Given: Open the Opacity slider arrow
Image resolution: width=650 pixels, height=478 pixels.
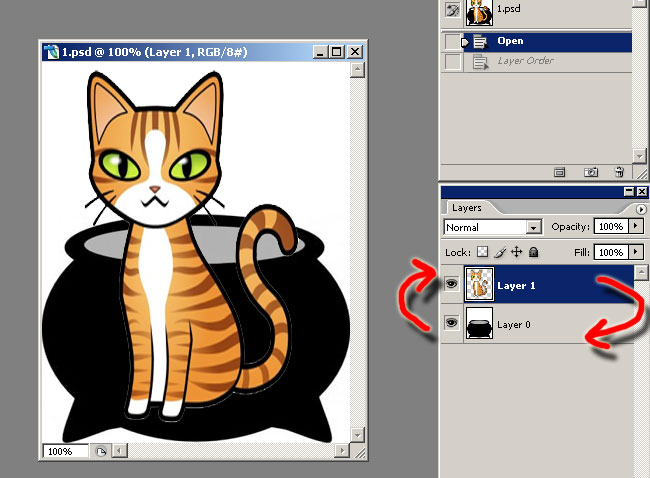Looking at the screenshot, I should [635, 226].
